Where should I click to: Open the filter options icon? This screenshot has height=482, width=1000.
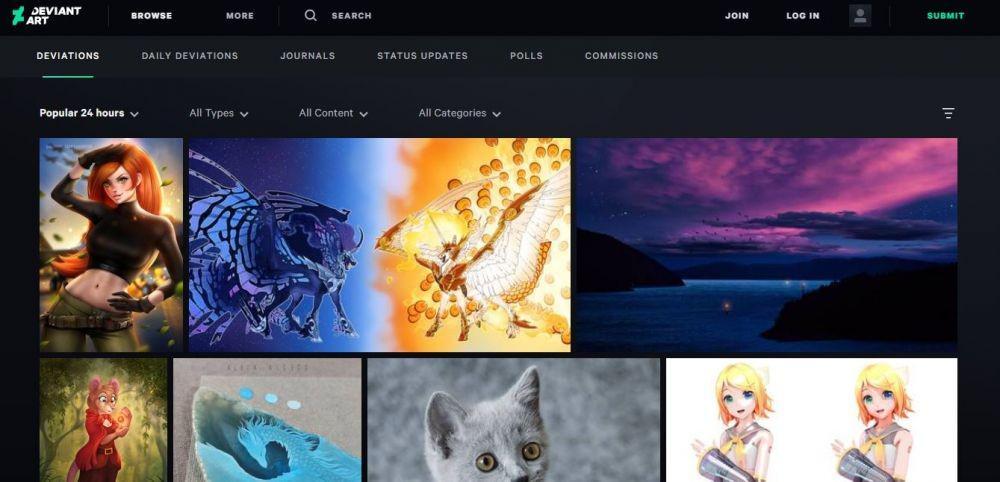point(948,113)
